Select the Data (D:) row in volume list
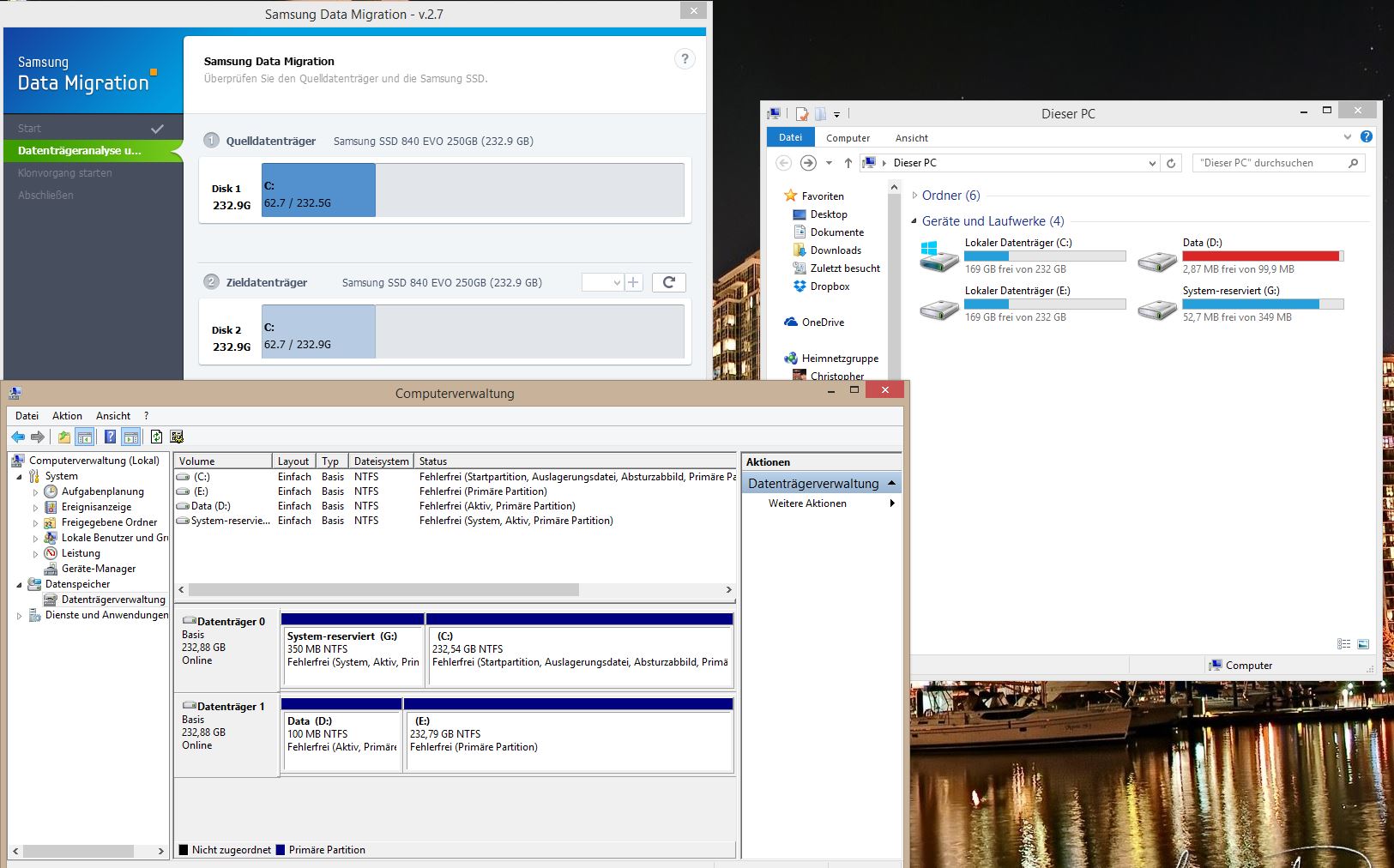The height and width of the screenshot is (868, 1394). coord(455,506)
